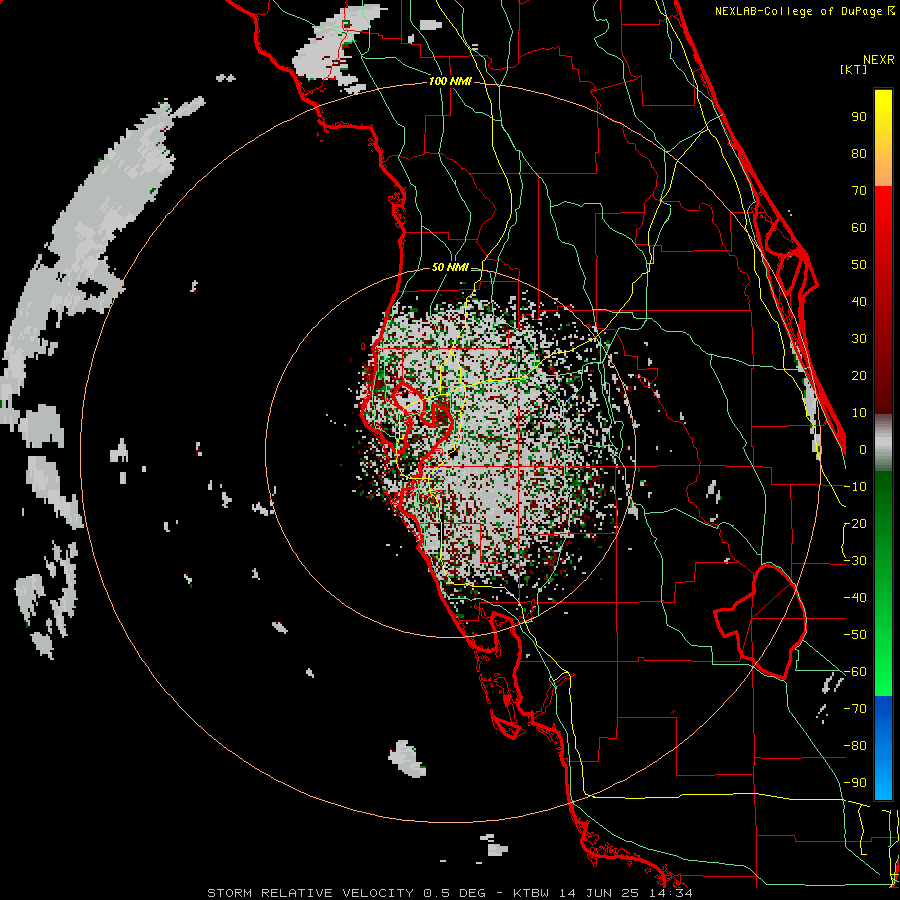Click the NEXR label above the color scale

click(x=879, y=60)
